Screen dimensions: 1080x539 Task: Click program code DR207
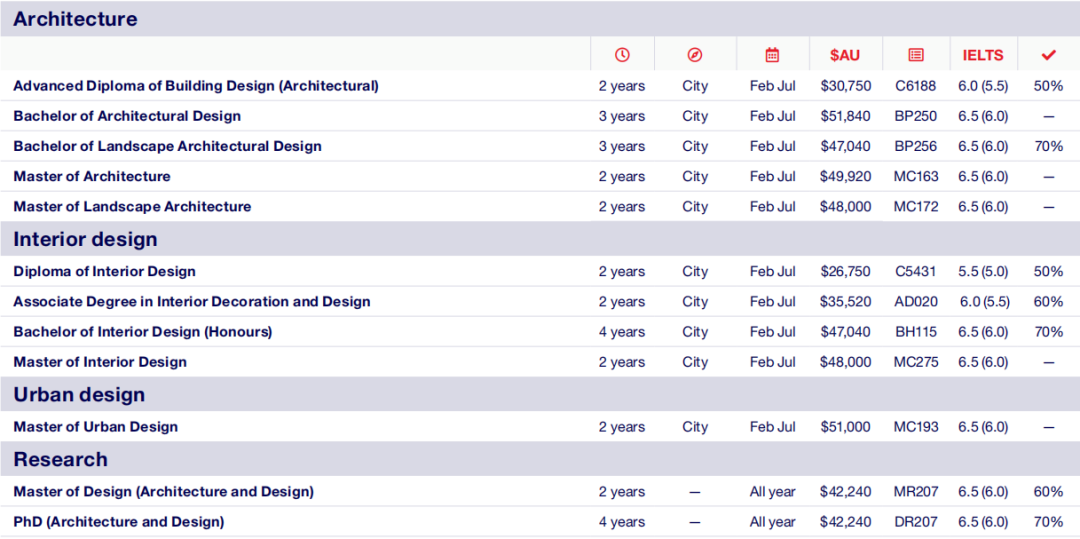coord(915,522)
